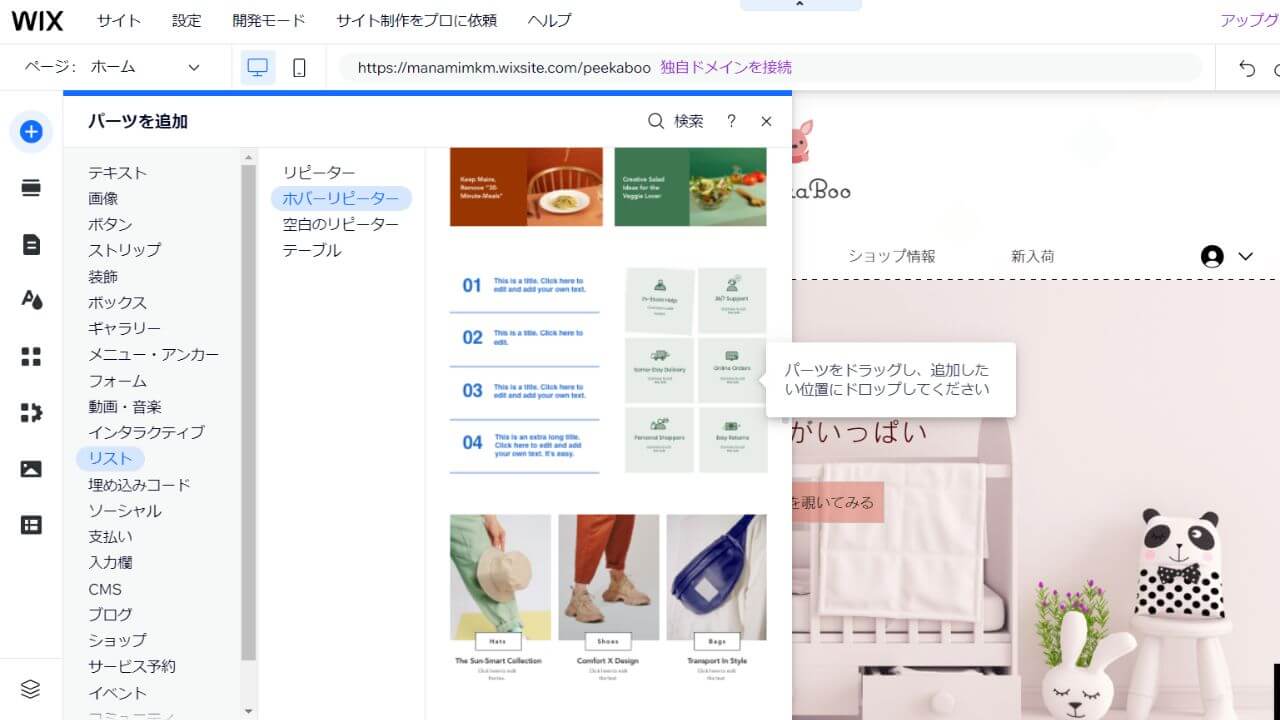1280x720 pixels.
Task: Open the CMS content manager icon
Action: 30,523
